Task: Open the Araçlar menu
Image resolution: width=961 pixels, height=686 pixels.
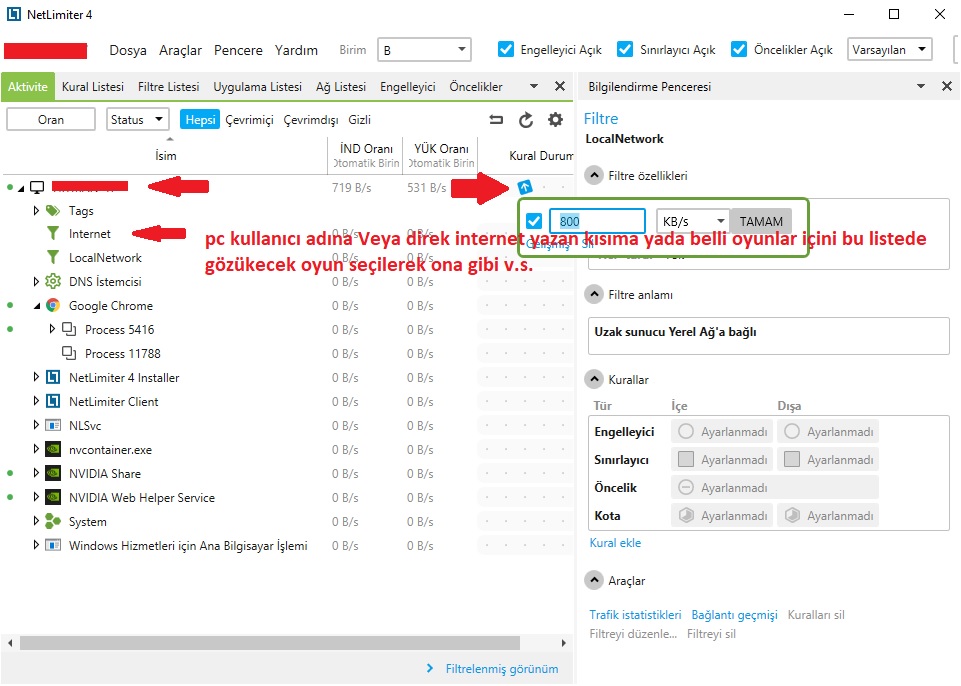Action: pos(180,50)
